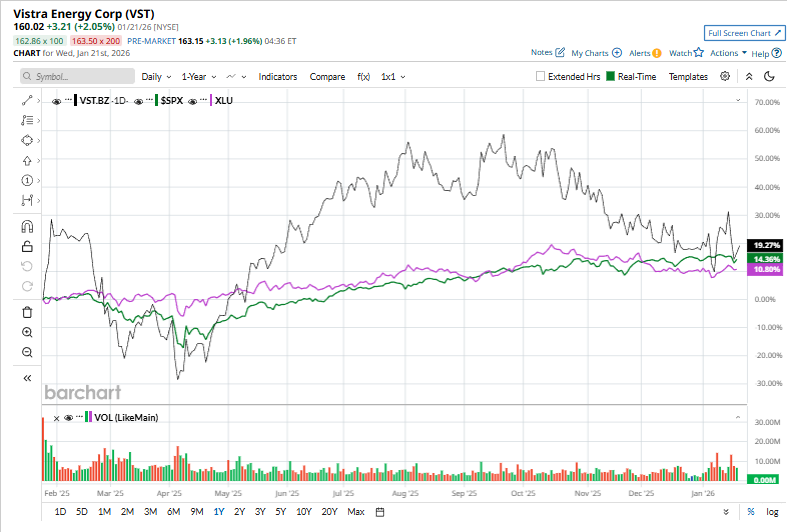787x532 pixels.
Task: Zoom out with the magnifier minus
Action: pos(27,352)
